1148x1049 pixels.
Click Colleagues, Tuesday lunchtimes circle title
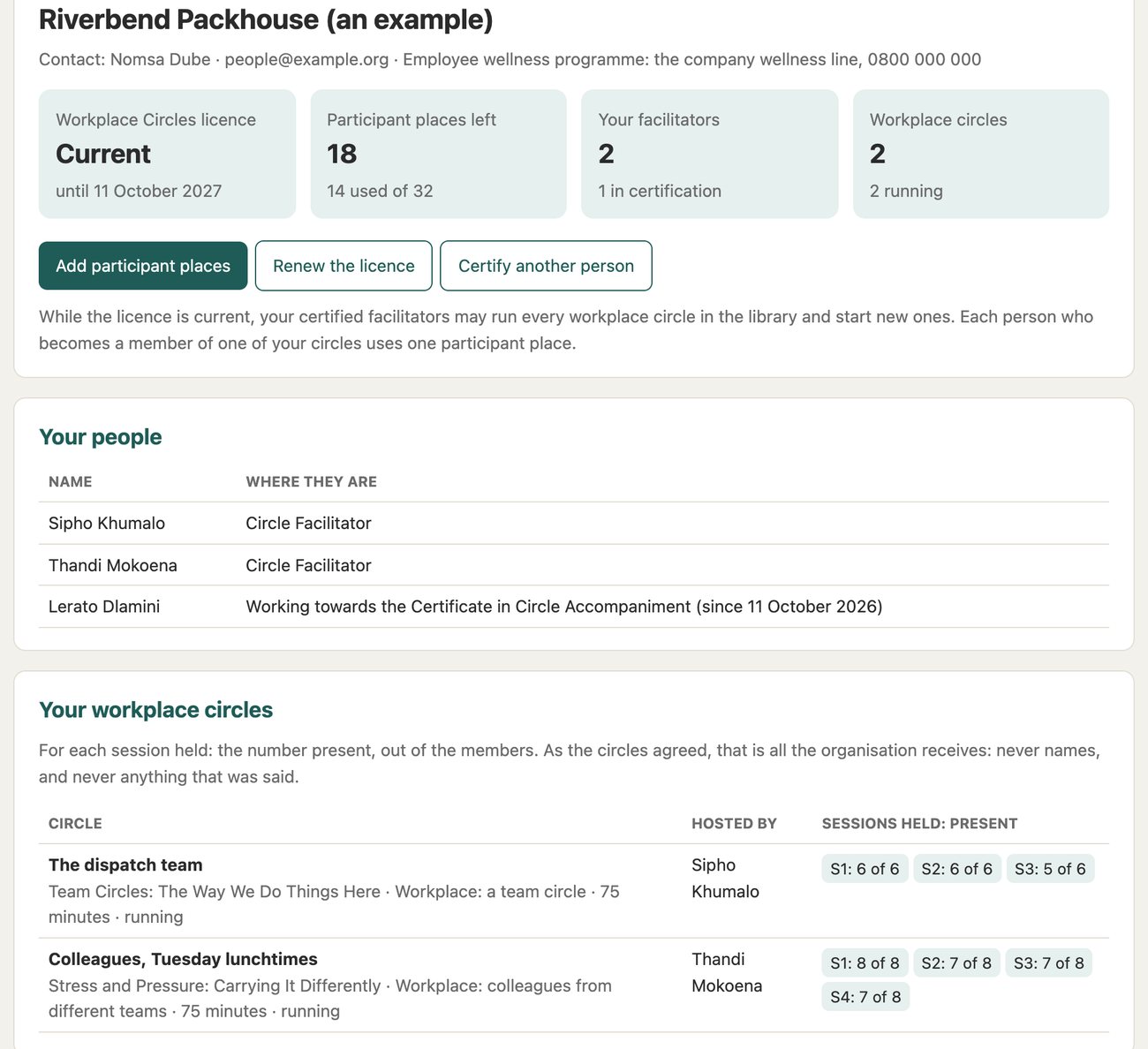point(183,959)
